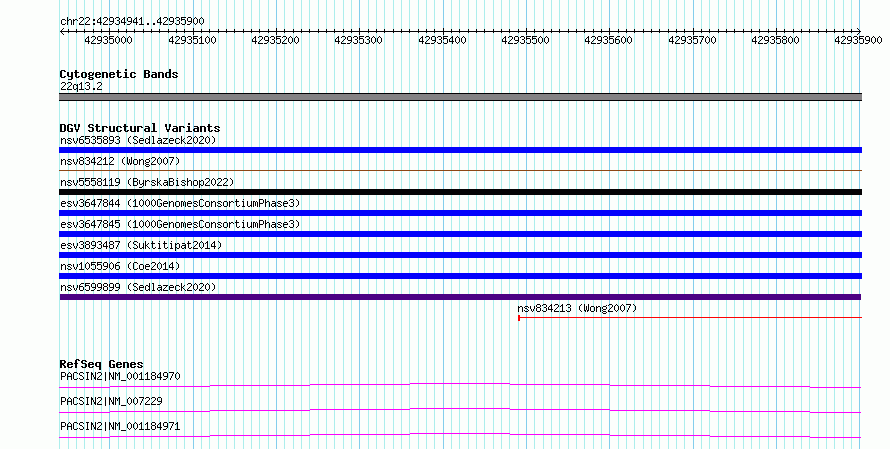Open variant nsv834213 (Wong2007) label

click(577, 308)
